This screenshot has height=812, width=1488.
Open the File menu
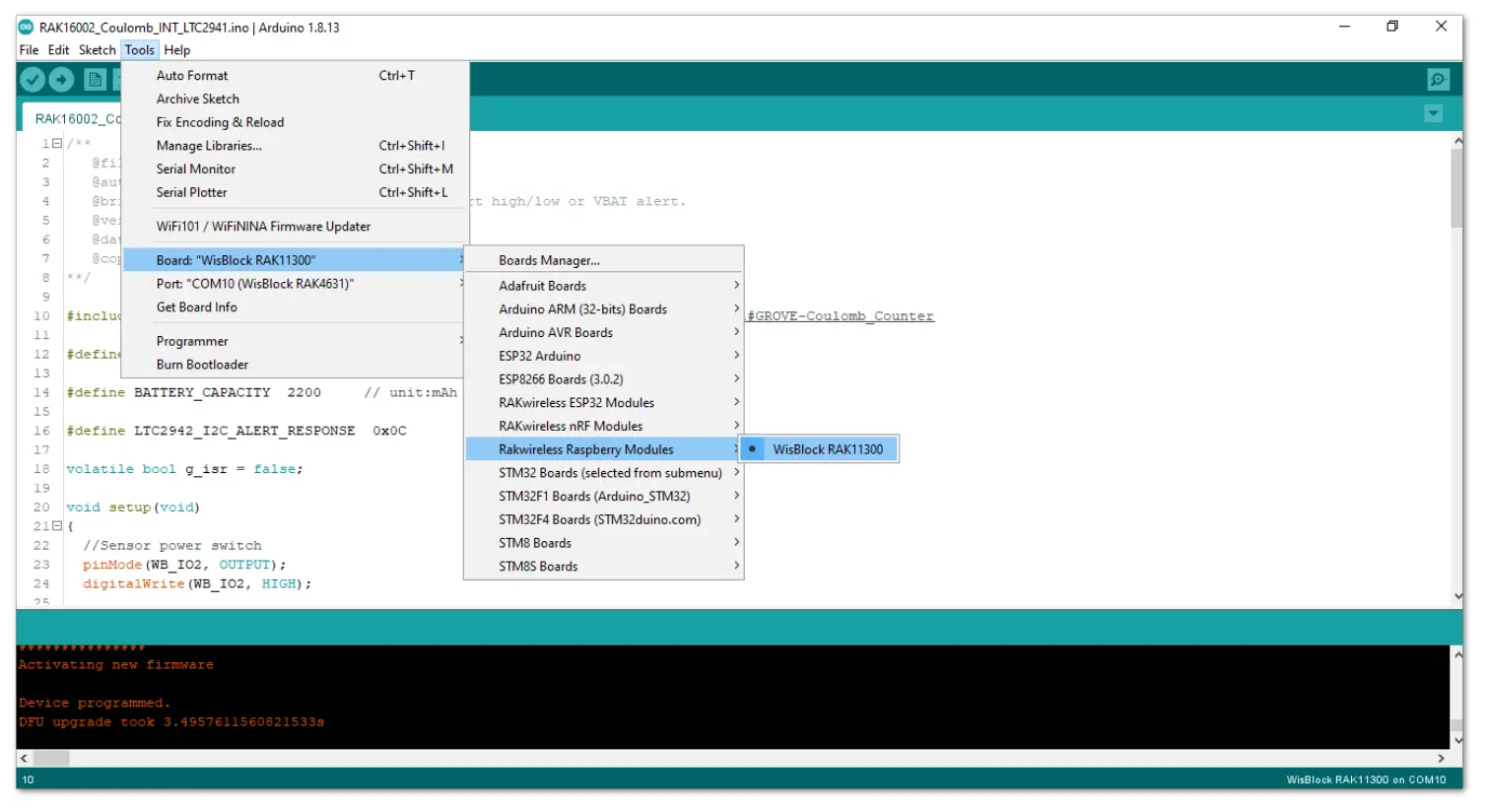click(x=29, y=50)
